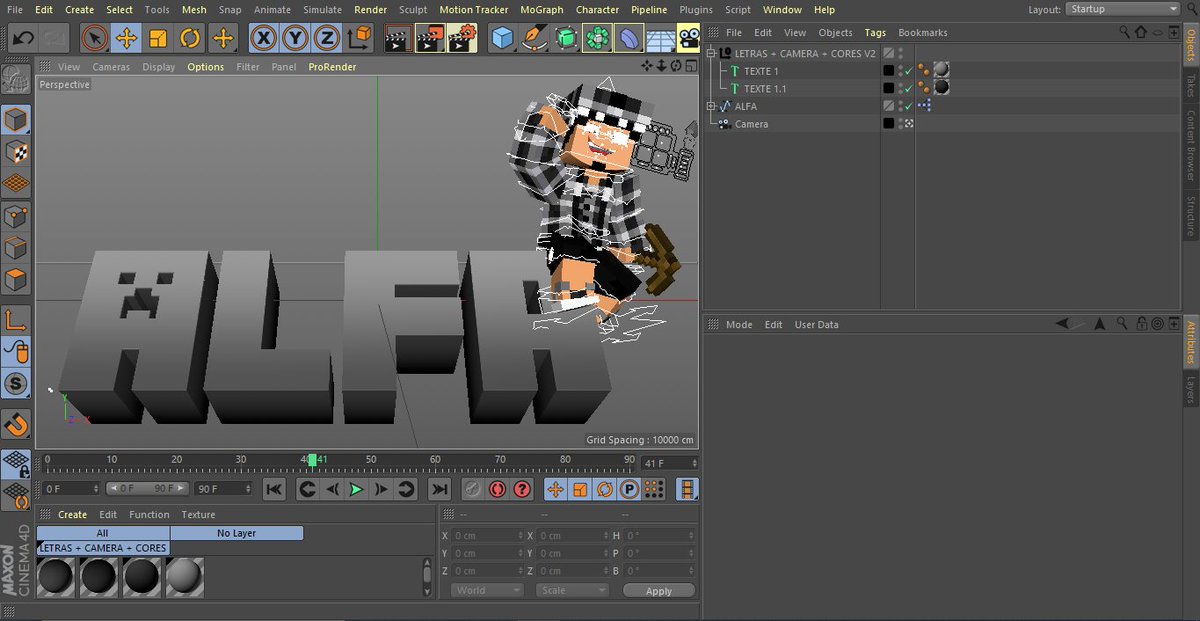Open the World coordinate dropdown
The height and width of the screenshot is (621, 1200).
(x=488, y=590)
